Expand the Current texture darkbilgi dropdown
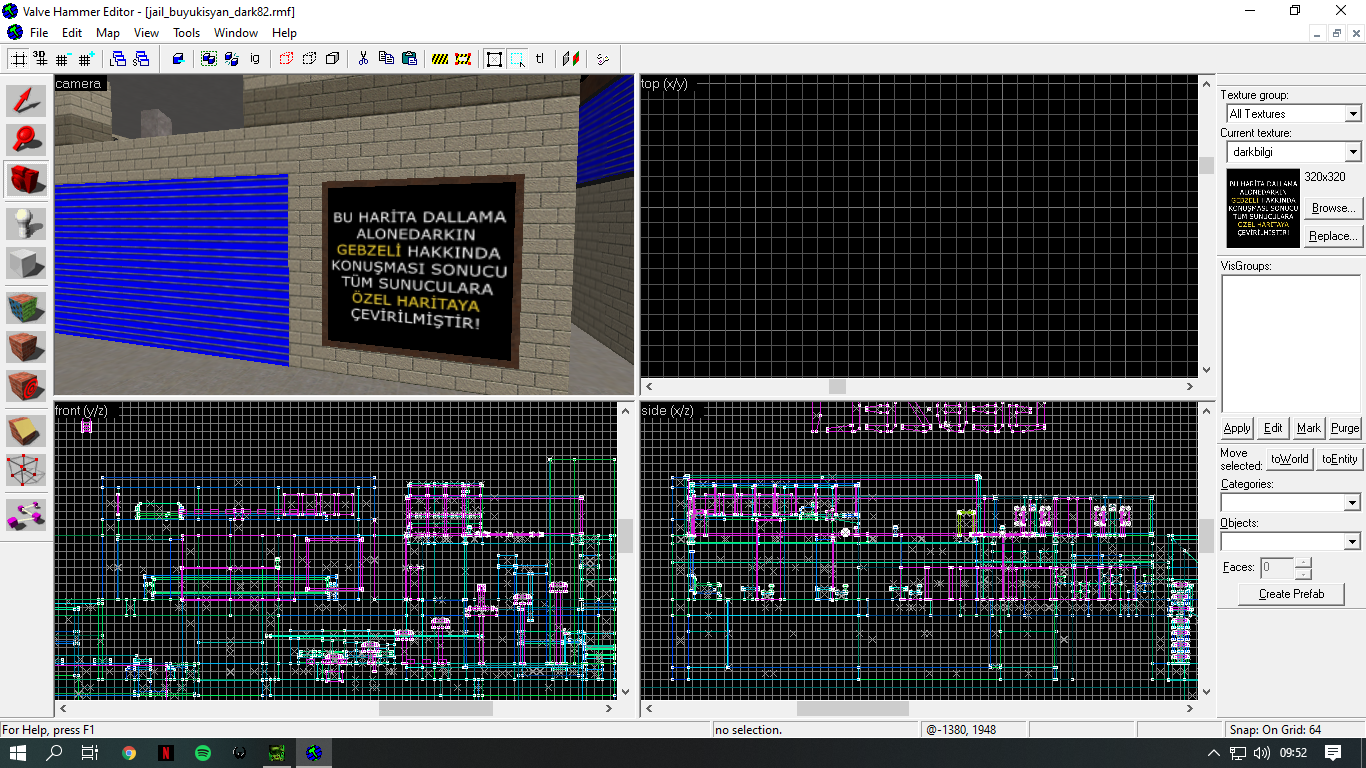1366x768 pixels. 1352,152
